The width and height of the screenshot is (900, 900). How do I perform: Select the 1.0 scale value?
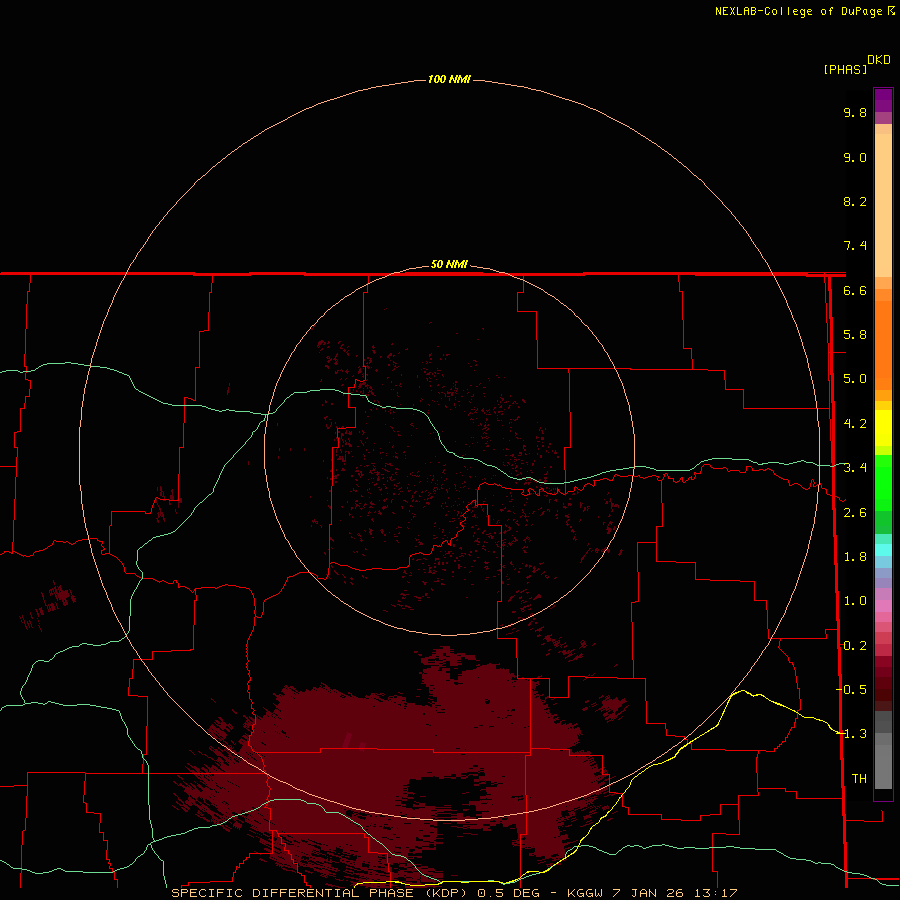[855, 601]
